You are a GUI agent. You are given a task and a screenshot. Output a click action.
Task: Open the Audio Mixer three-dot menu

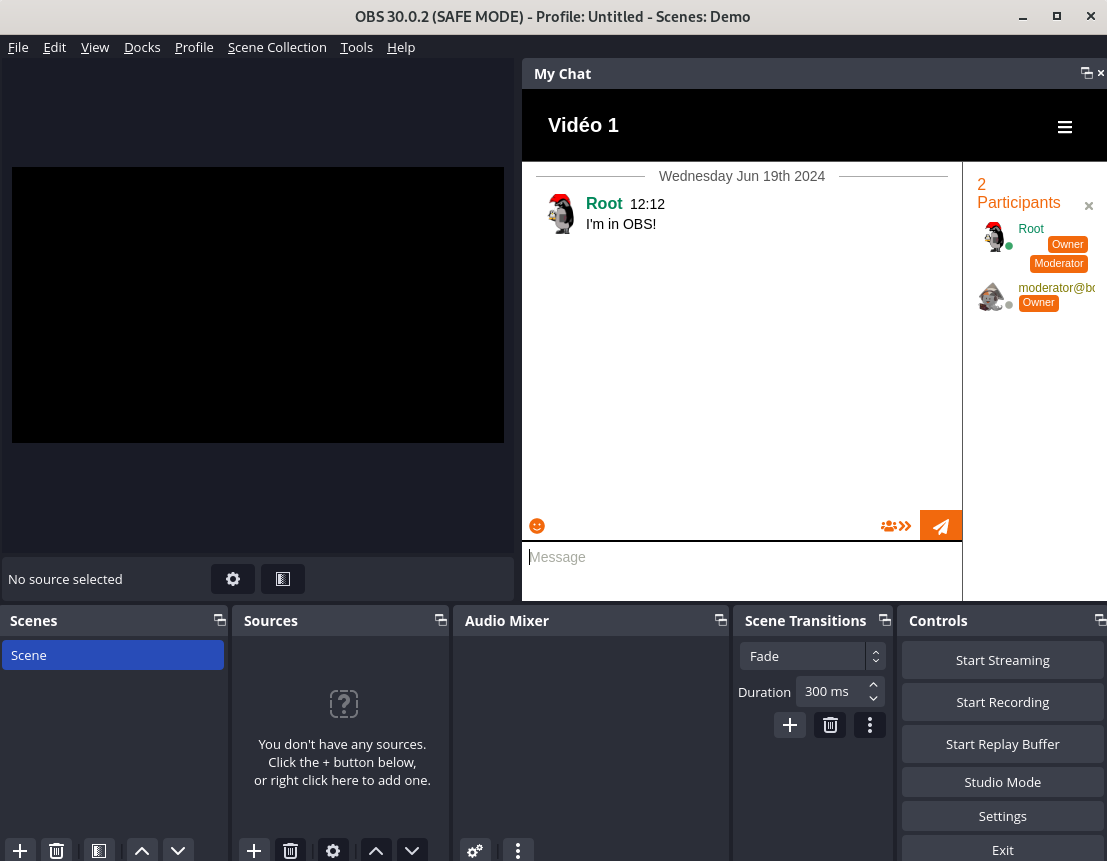(x=518, y=850)
